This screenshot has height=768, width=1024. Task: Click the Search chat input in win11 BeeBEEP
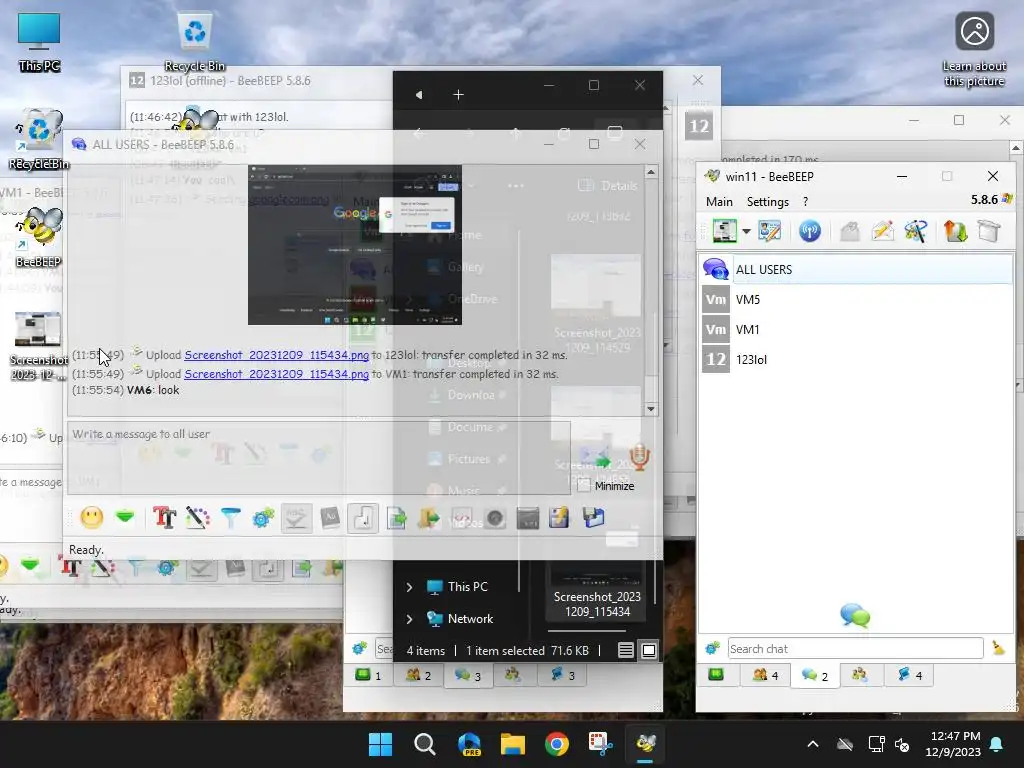(x=855, y=648)
